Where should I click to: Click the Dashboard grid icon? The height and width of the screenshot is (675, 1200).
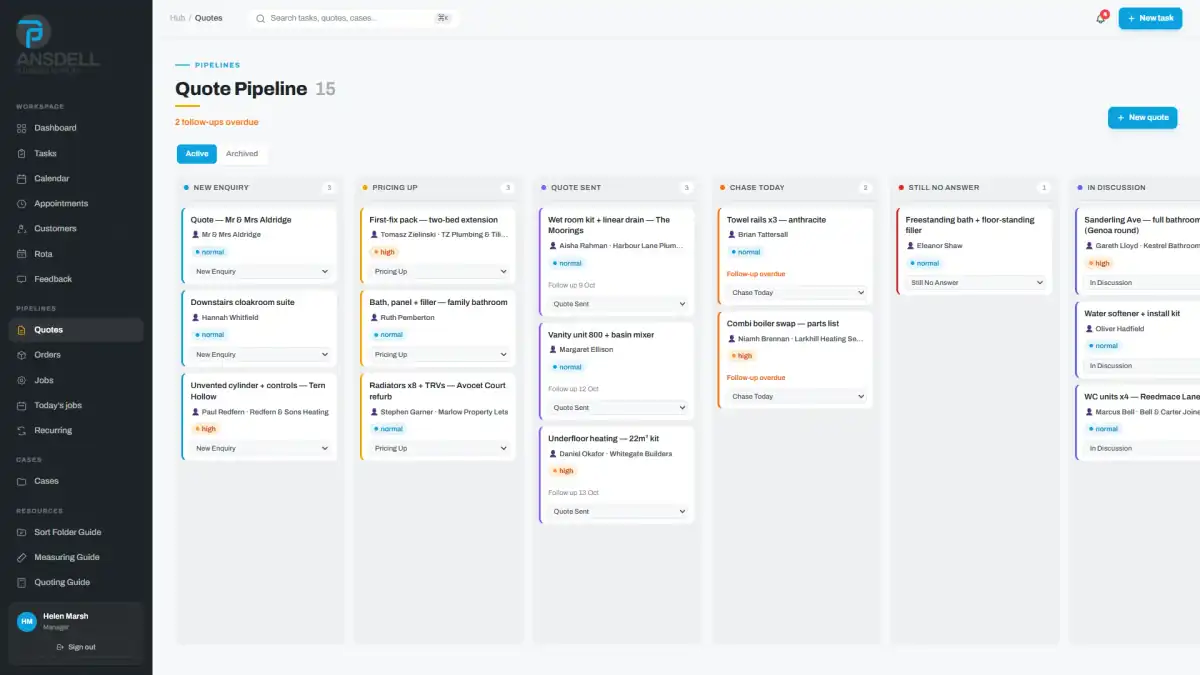22,128
